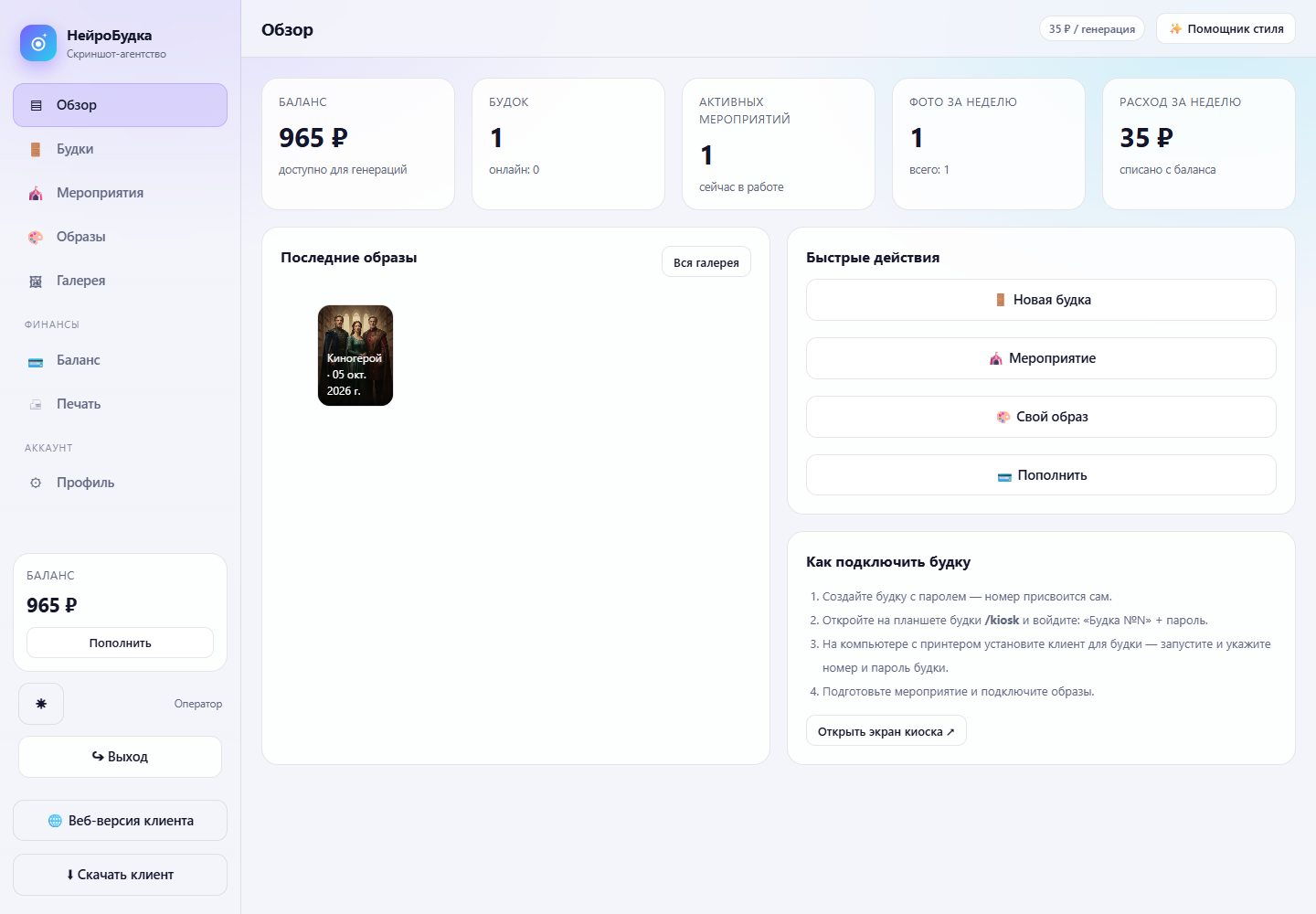The image size is (1316, 914).
Task: Toggle theme with the sun icon button
Action: pos(41,704)
